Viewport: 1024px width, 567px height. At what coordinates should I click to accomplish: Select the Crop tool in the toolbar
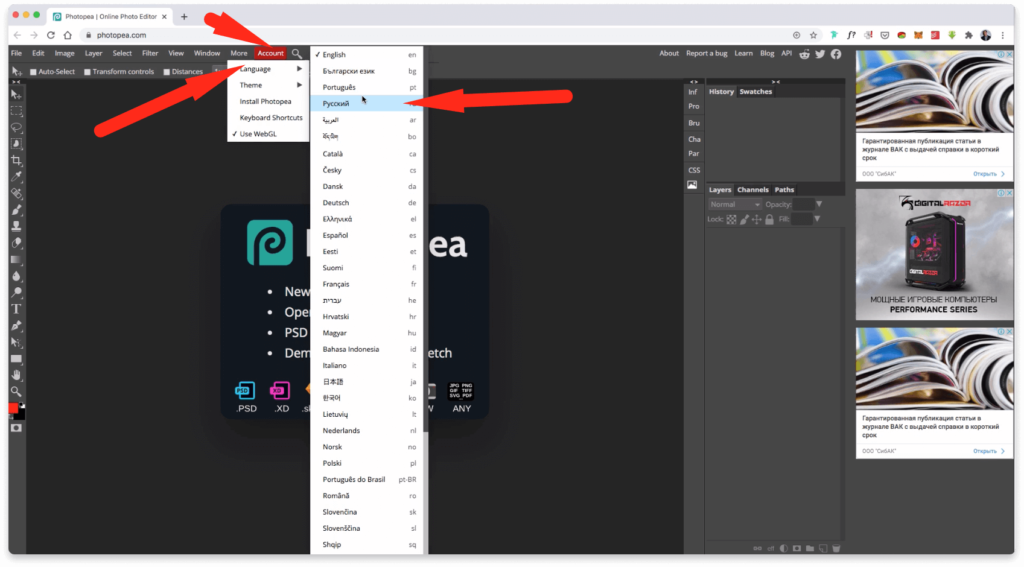pos(16,160)
